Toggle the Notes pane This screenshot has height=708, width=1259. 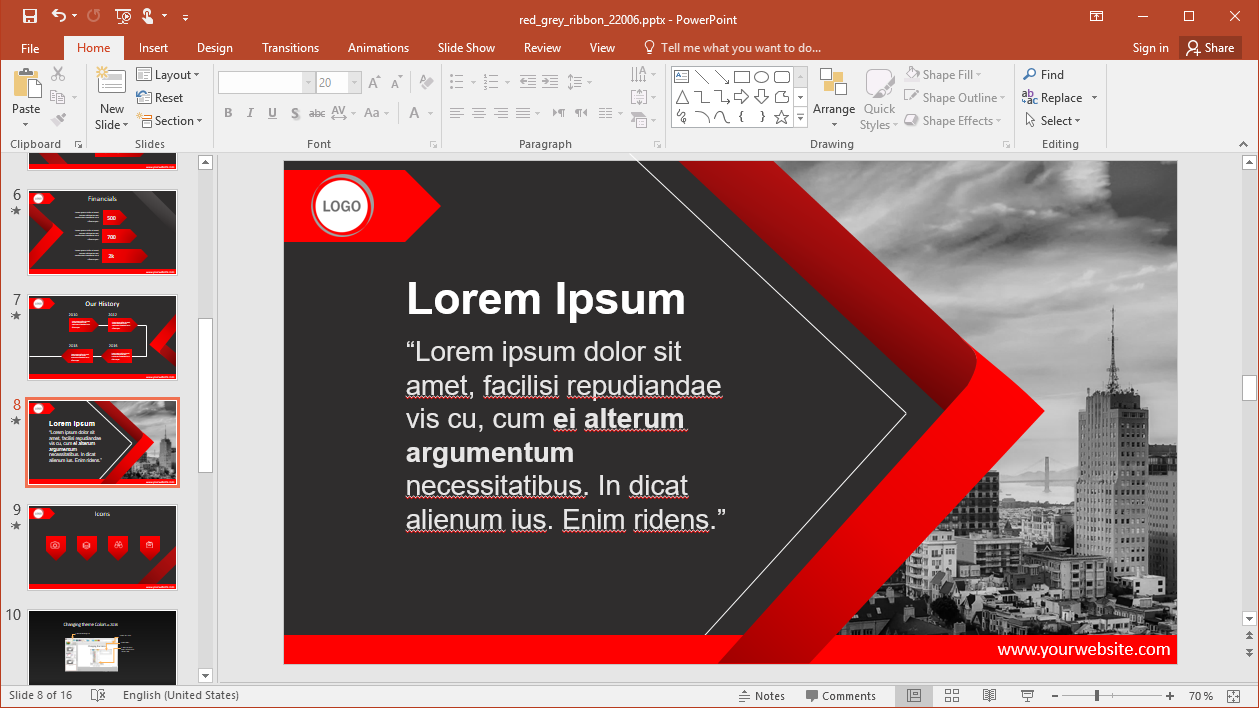pos(761,696)
